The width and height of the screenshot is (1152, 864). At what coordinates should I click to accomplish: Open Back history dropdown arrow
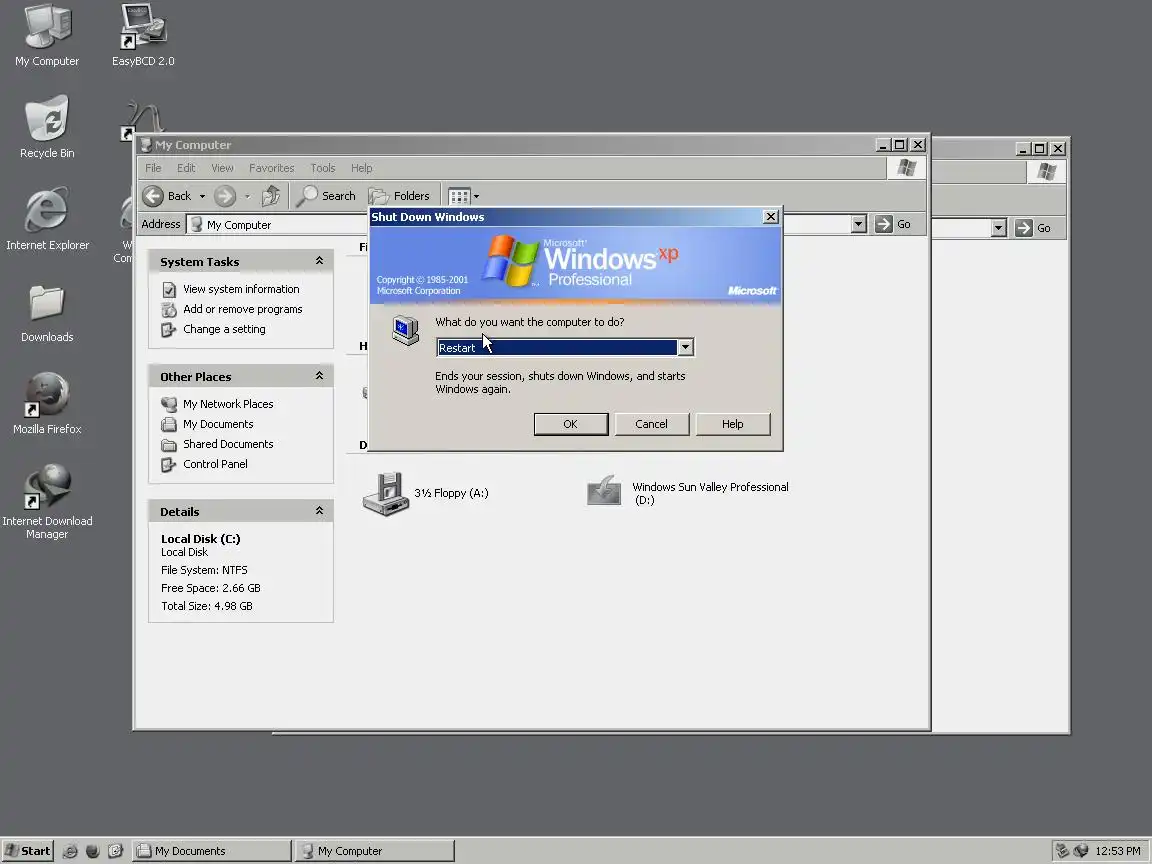tap(202, 196)
